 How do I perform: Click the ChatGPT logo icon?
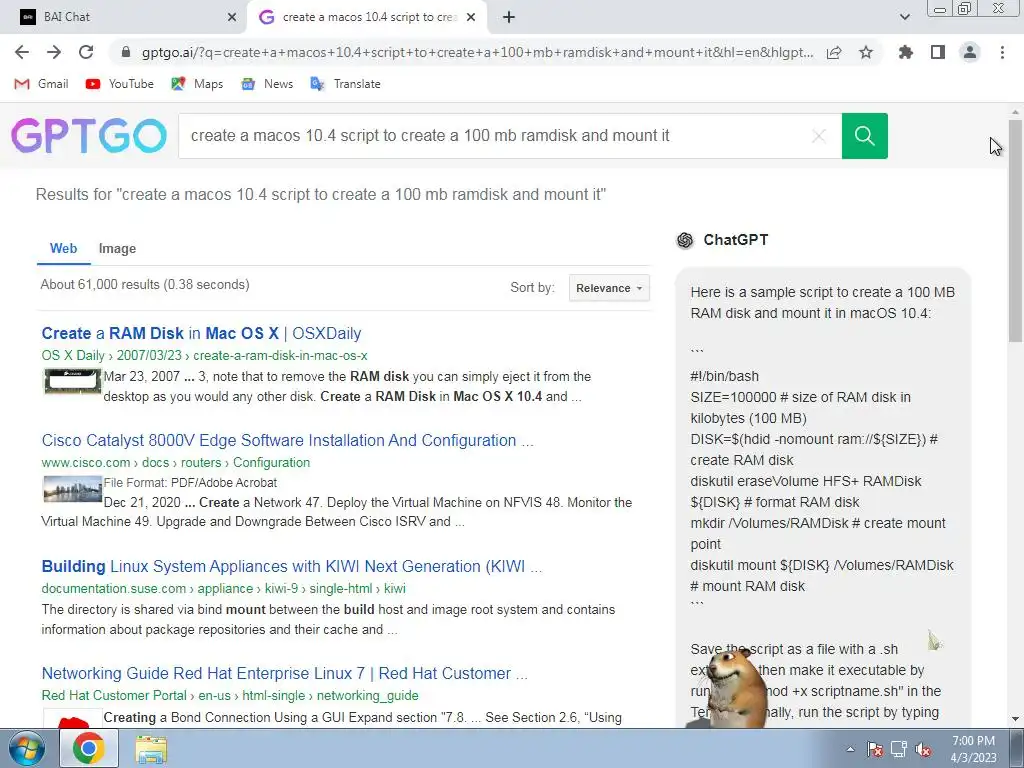pos(685,240)
